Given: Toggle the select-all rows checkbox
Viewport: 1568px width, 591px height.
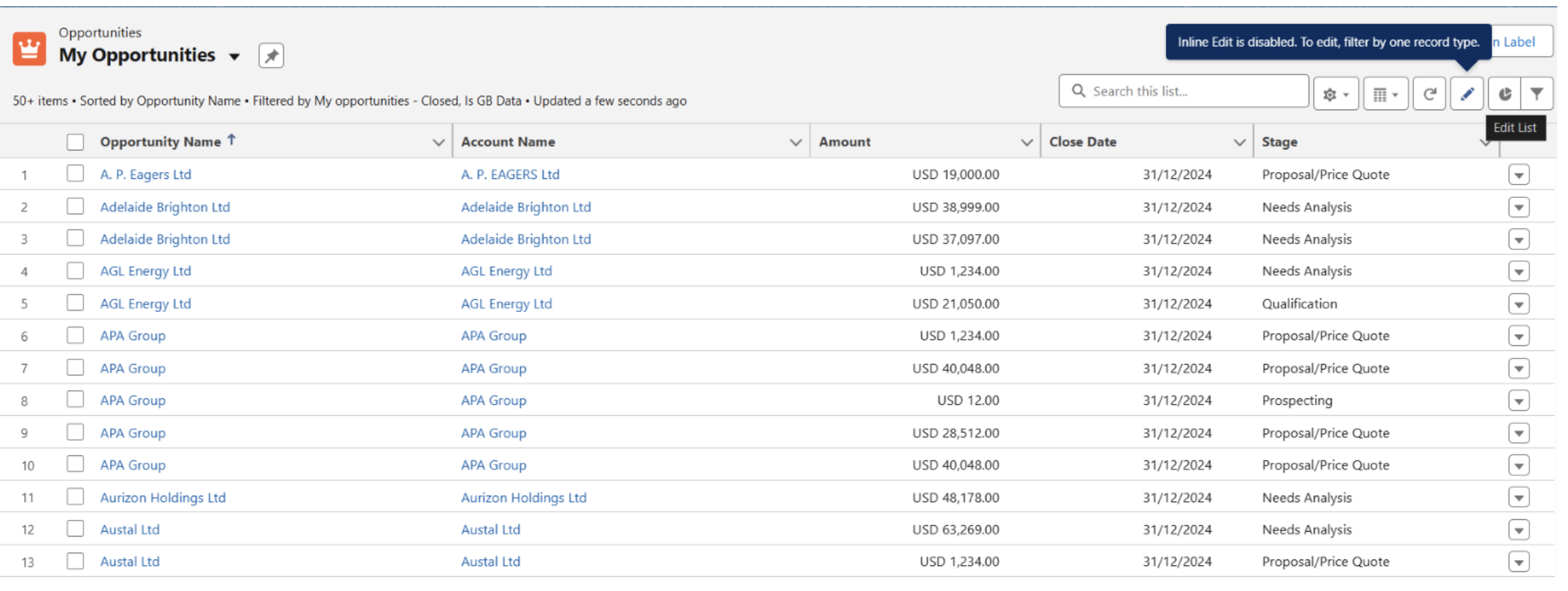Looking at the screenshot, I should click(x=75, y=142).
